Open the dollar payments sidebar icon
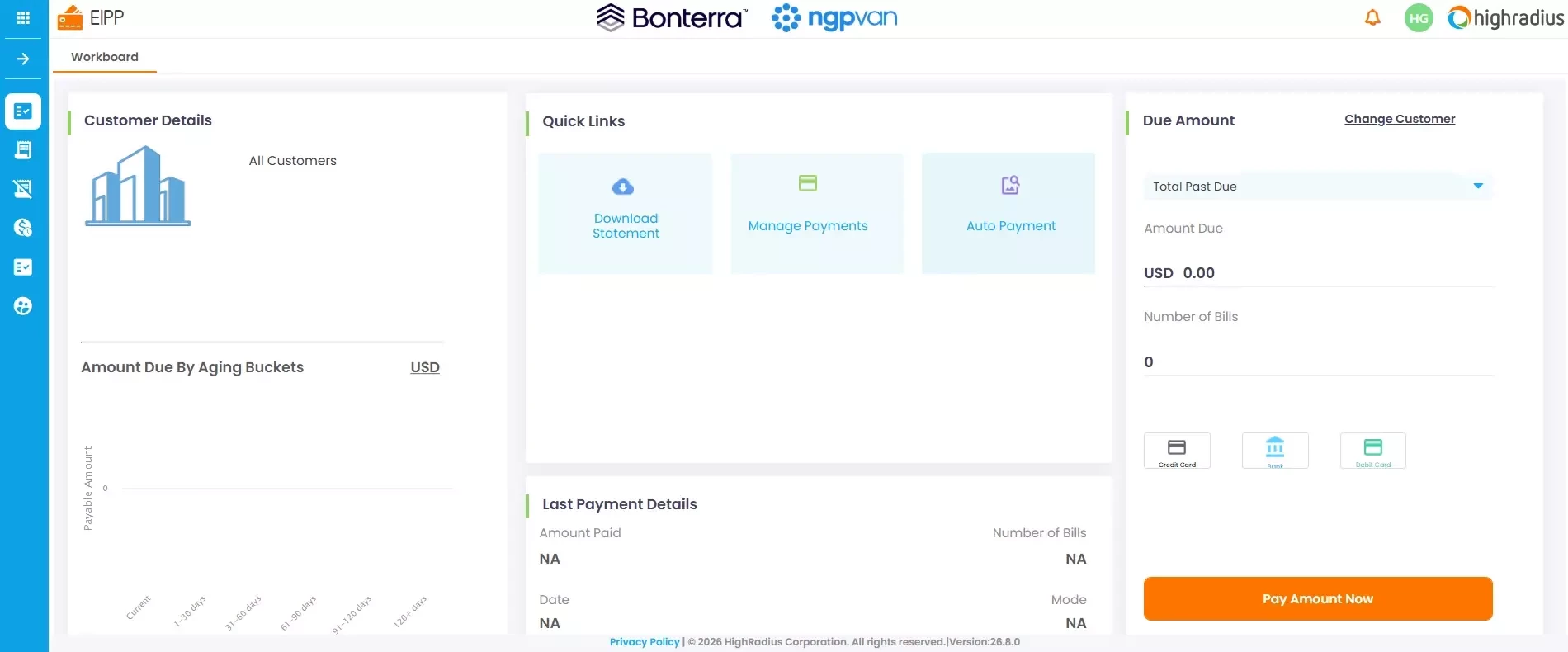This screenshot has height=652, width=1568. click(23, 228)
